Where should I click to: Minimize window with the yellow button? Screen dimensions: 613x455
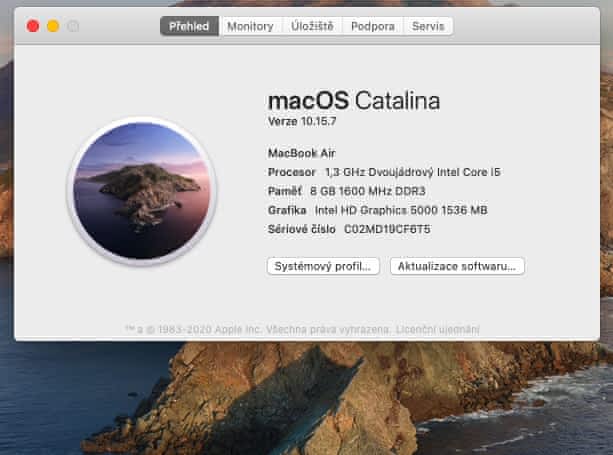point(53,26)
